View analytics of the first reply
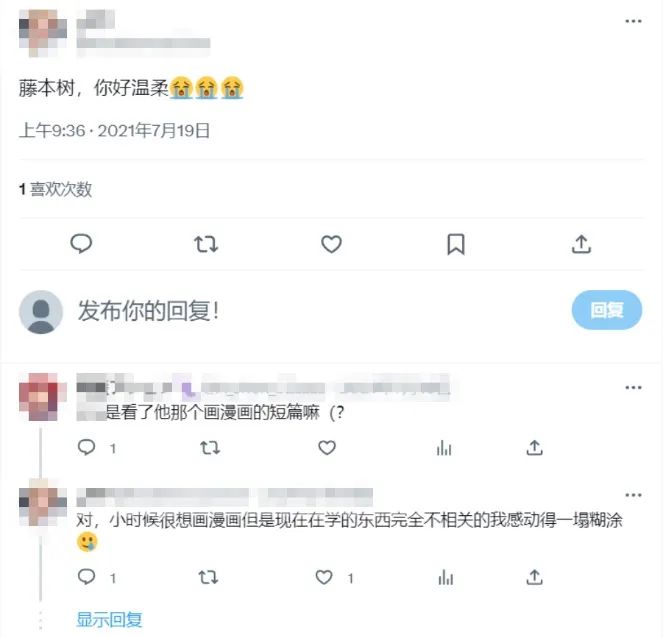 point(444,448)
